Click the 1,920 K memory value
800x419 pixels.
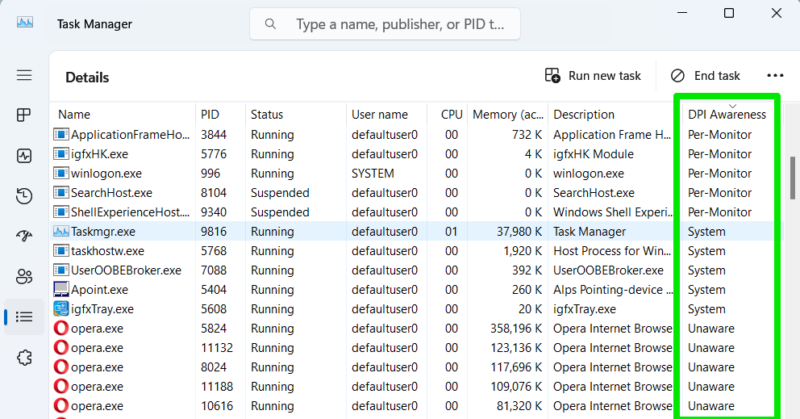click(522, 251)
